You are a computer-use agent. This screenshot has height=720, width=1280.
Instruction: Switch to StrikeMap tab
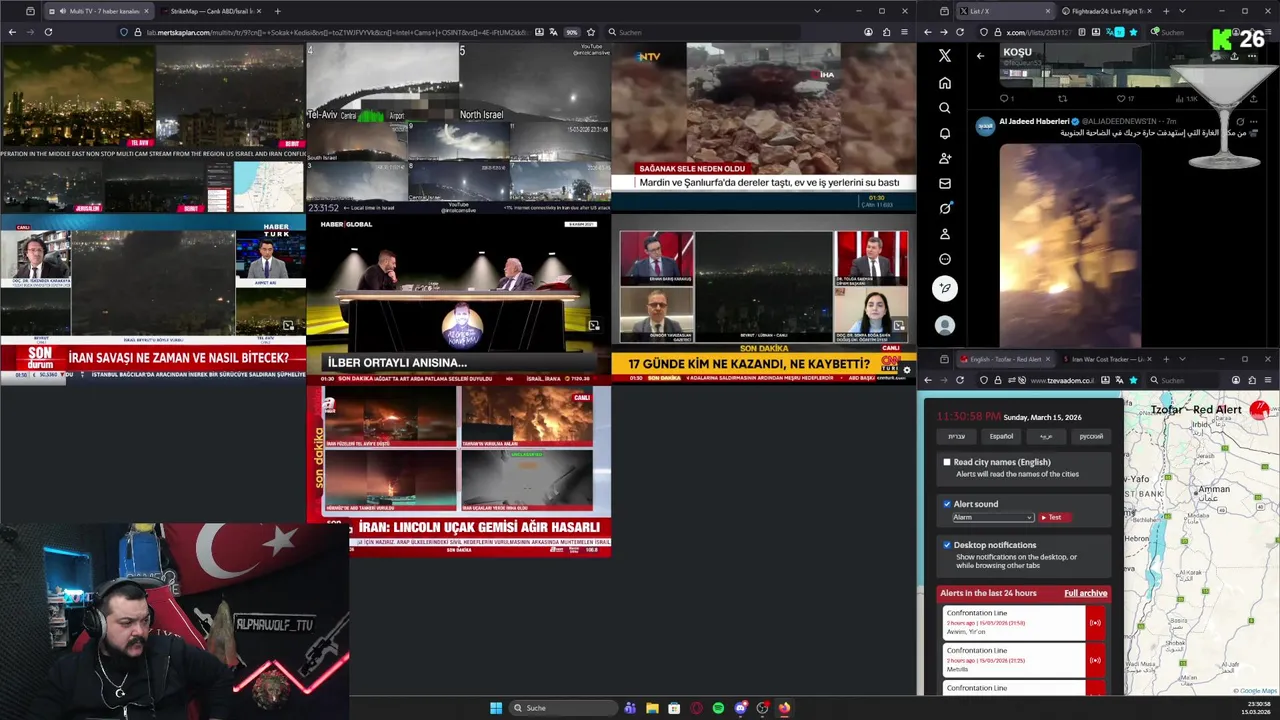(x=211, y=11)
